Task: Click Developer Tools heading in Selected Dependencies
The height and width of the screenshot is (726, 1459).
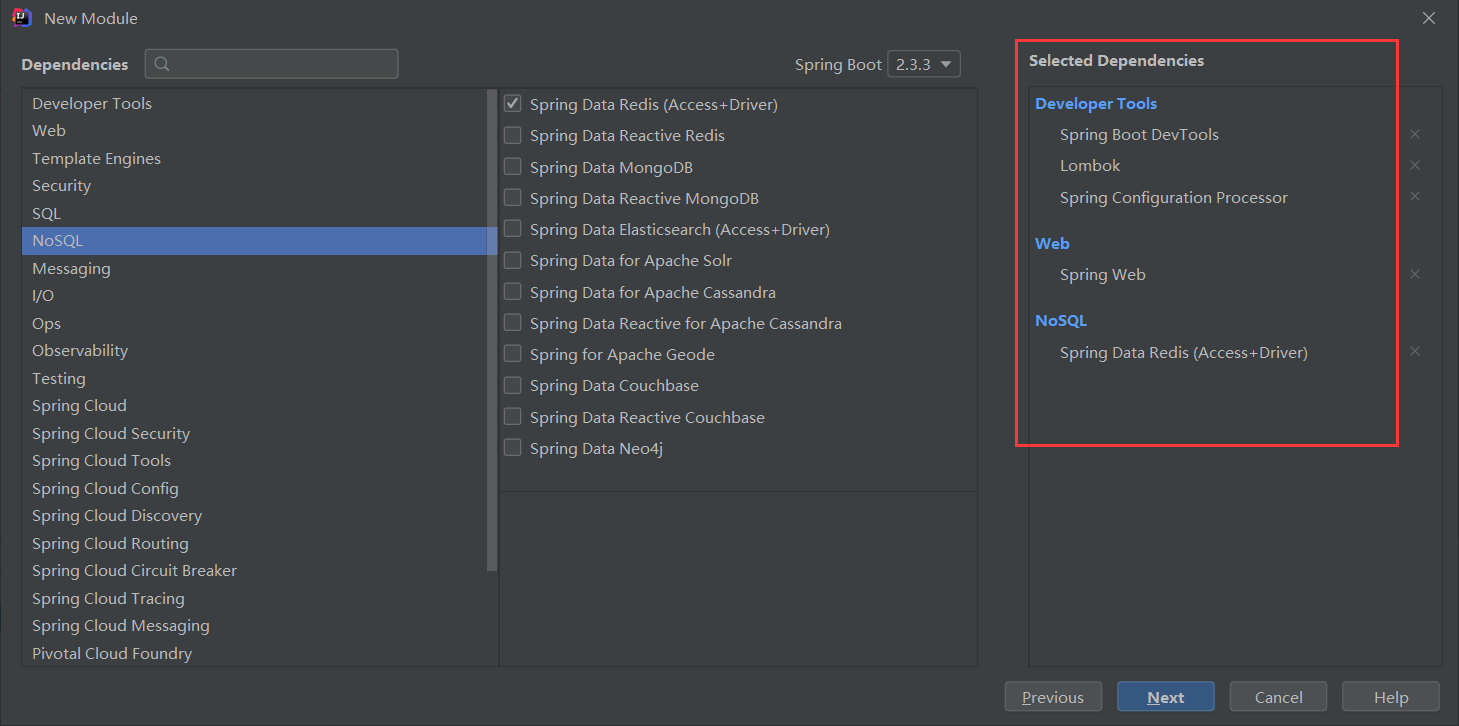Action: pyautogui.click(x=1096, y=103)
